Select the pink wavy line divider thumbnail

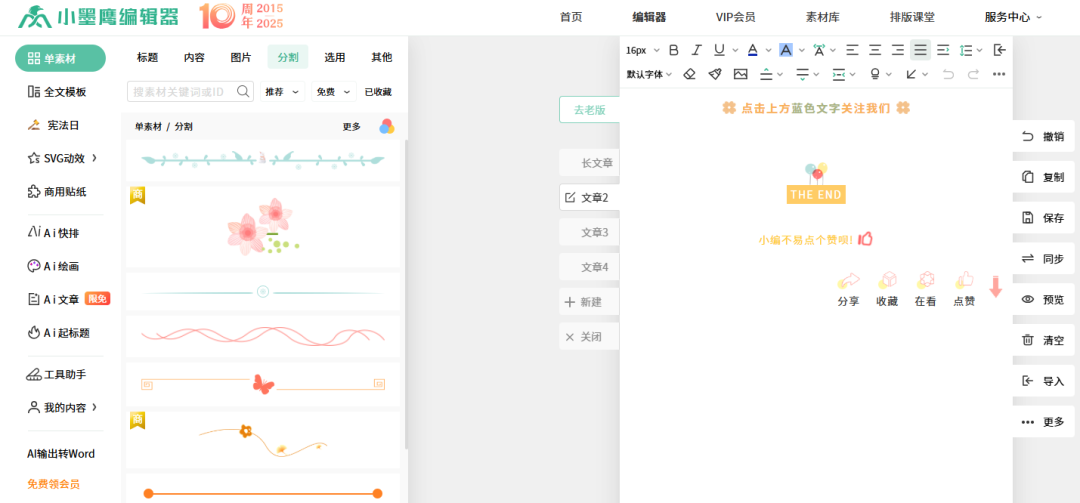[x=262, y=336]
